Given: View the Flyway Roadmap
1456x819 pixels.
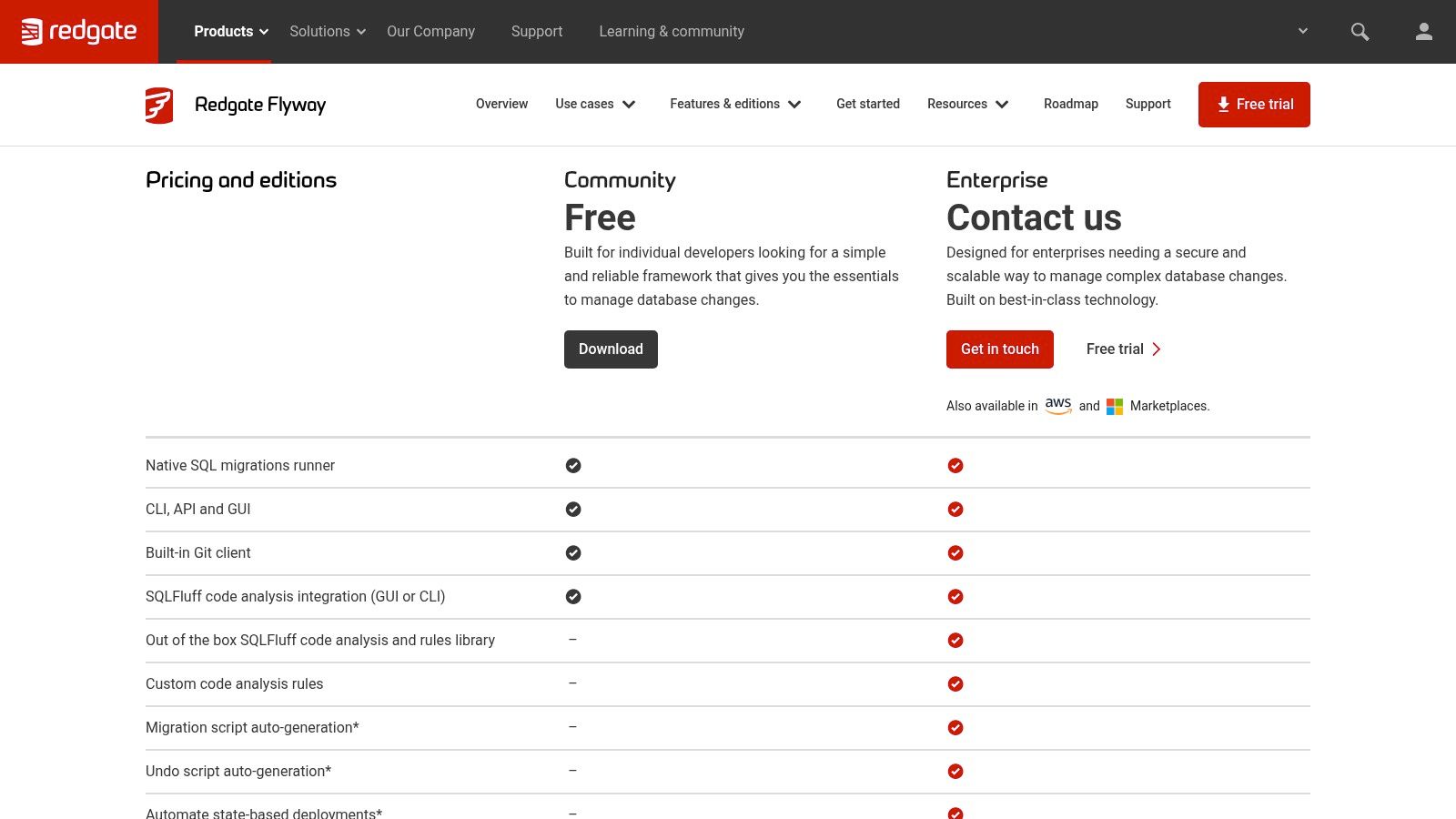Looking at the screenshot, I should [1071, 105].
